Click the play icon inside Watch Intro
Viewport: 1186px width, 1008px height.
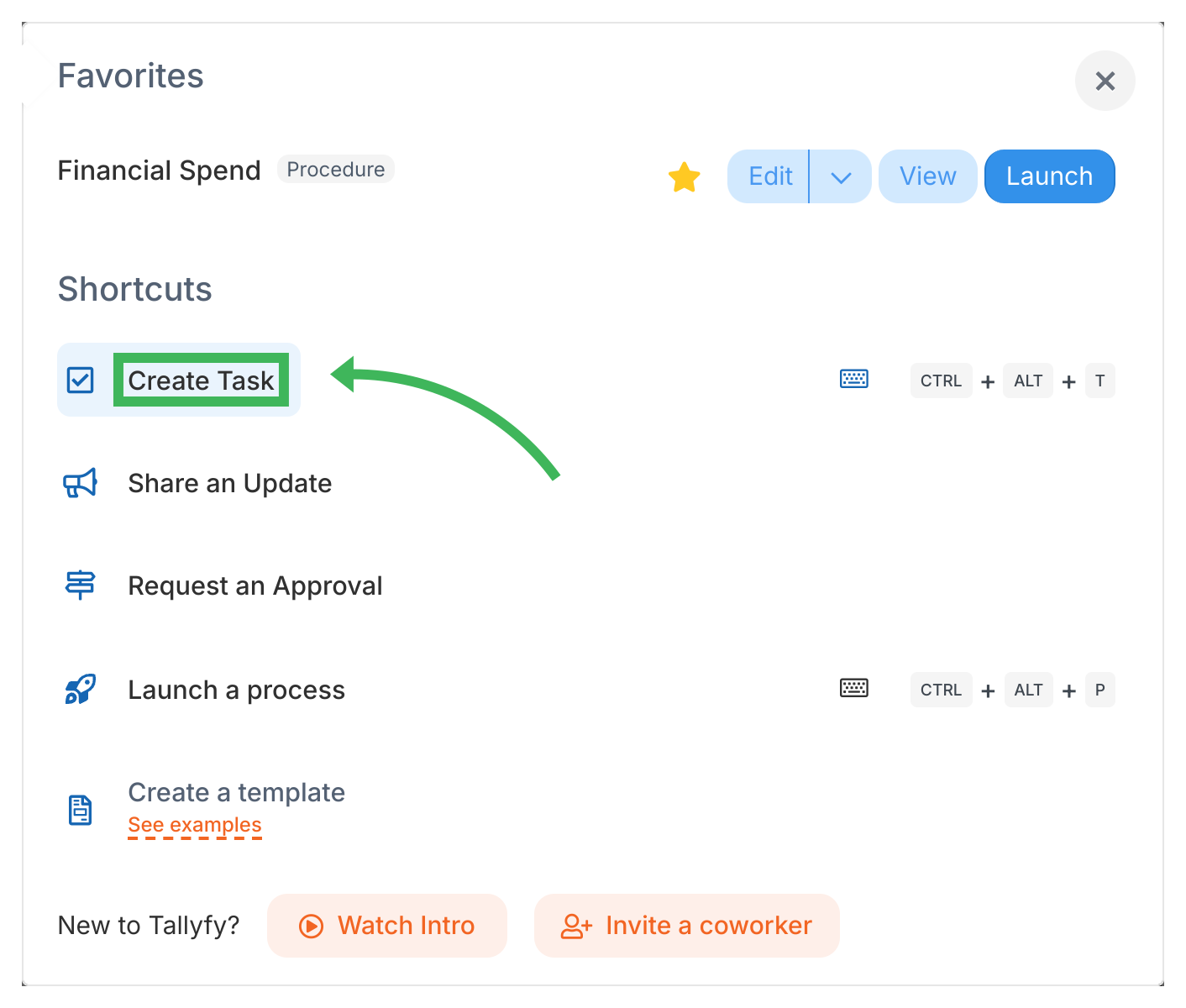pyautogui.click(x=311, y=925)
